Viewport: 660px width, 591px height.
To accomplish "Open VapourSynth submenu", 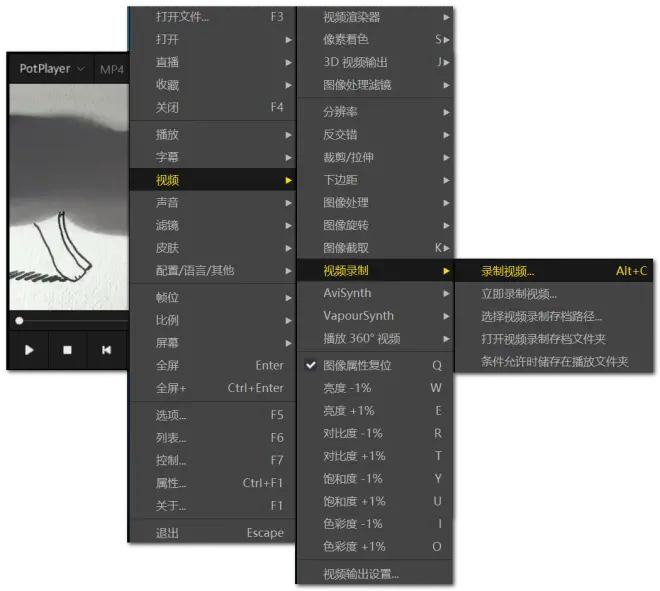I will [375, 316].
